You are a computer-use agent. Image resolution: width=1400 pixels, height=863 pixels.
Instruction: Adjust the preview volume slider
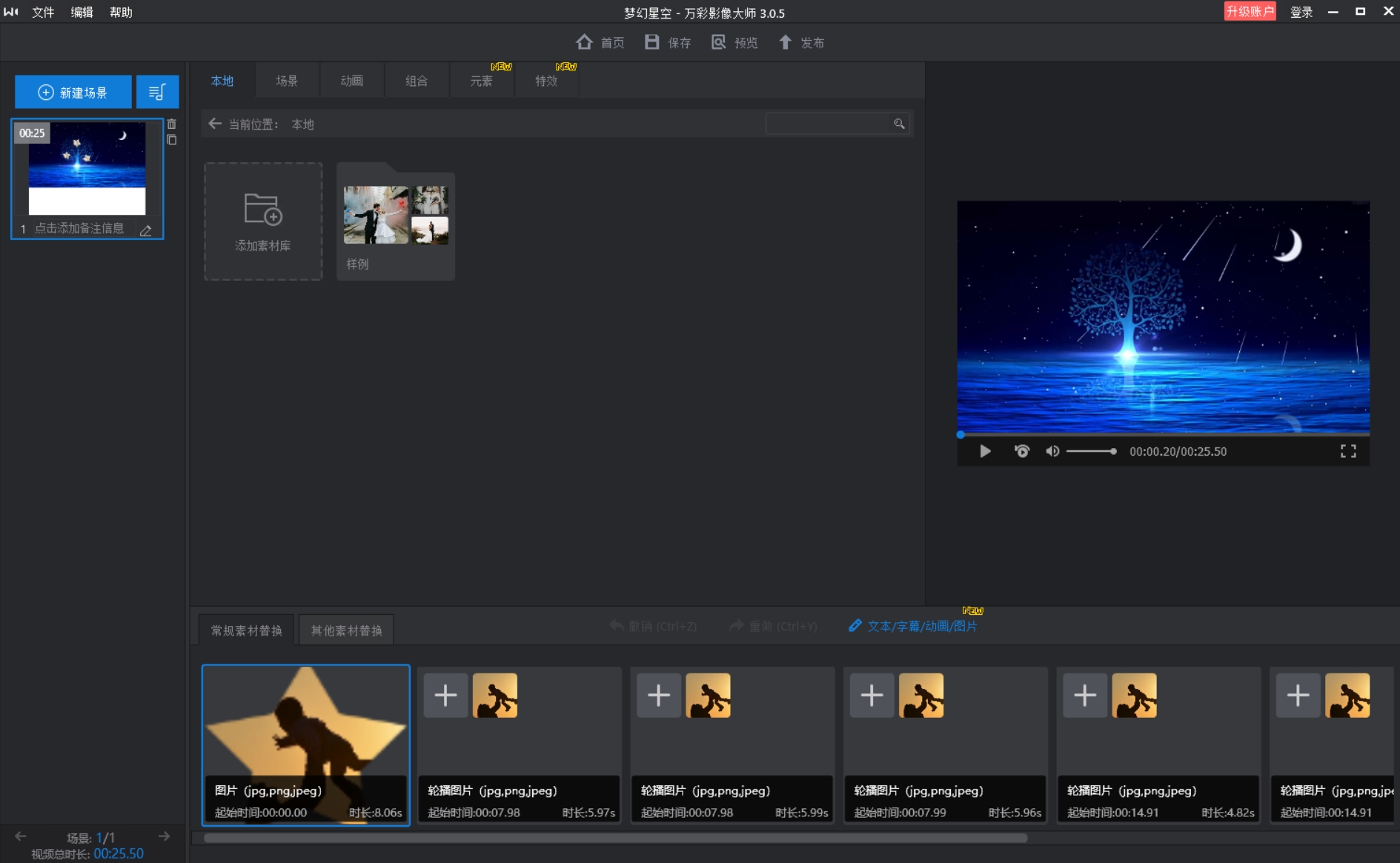coord(1091,451)
